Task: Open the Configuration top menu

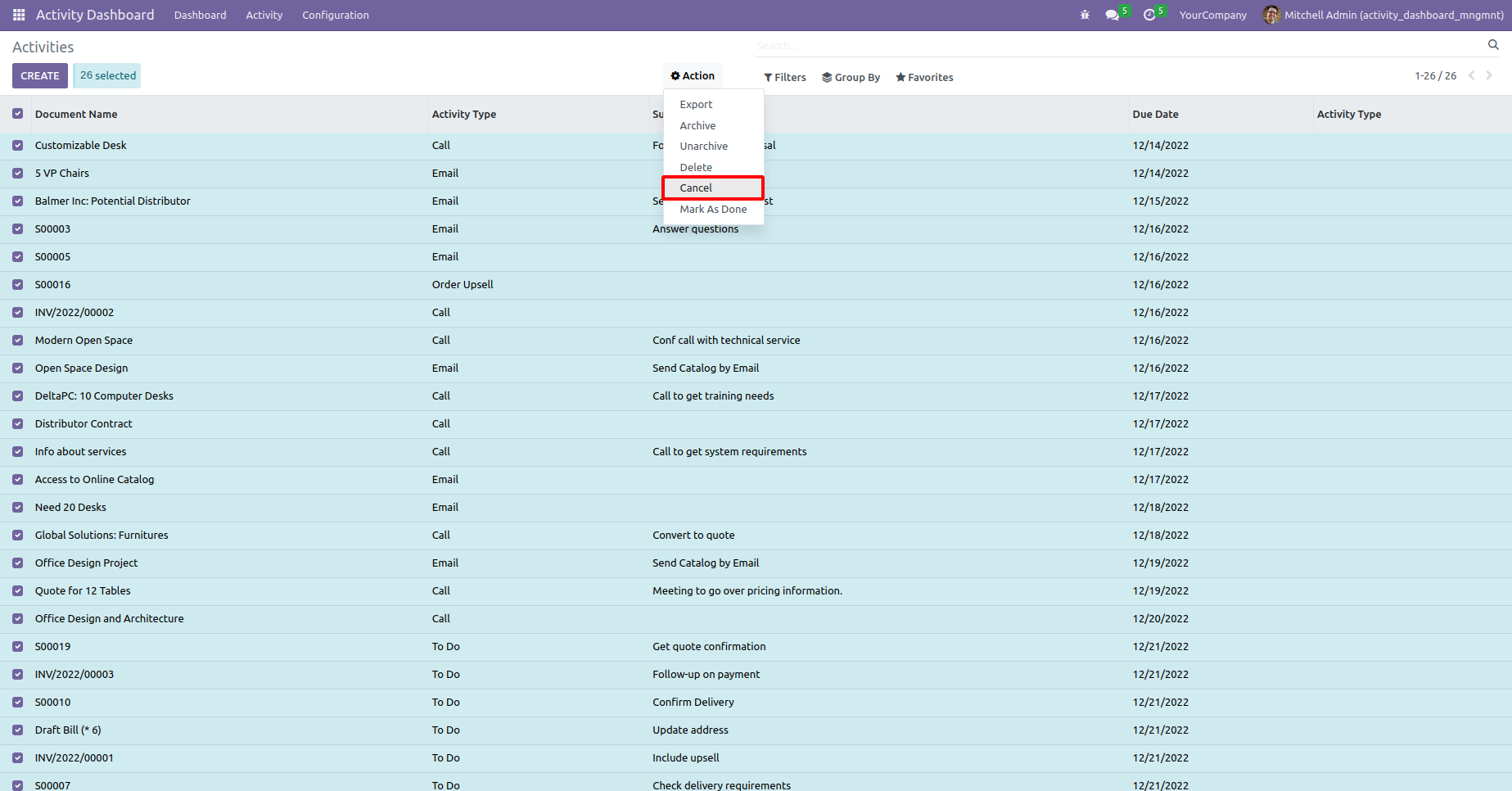Action: pyautogui.click(x=335, y=15)
